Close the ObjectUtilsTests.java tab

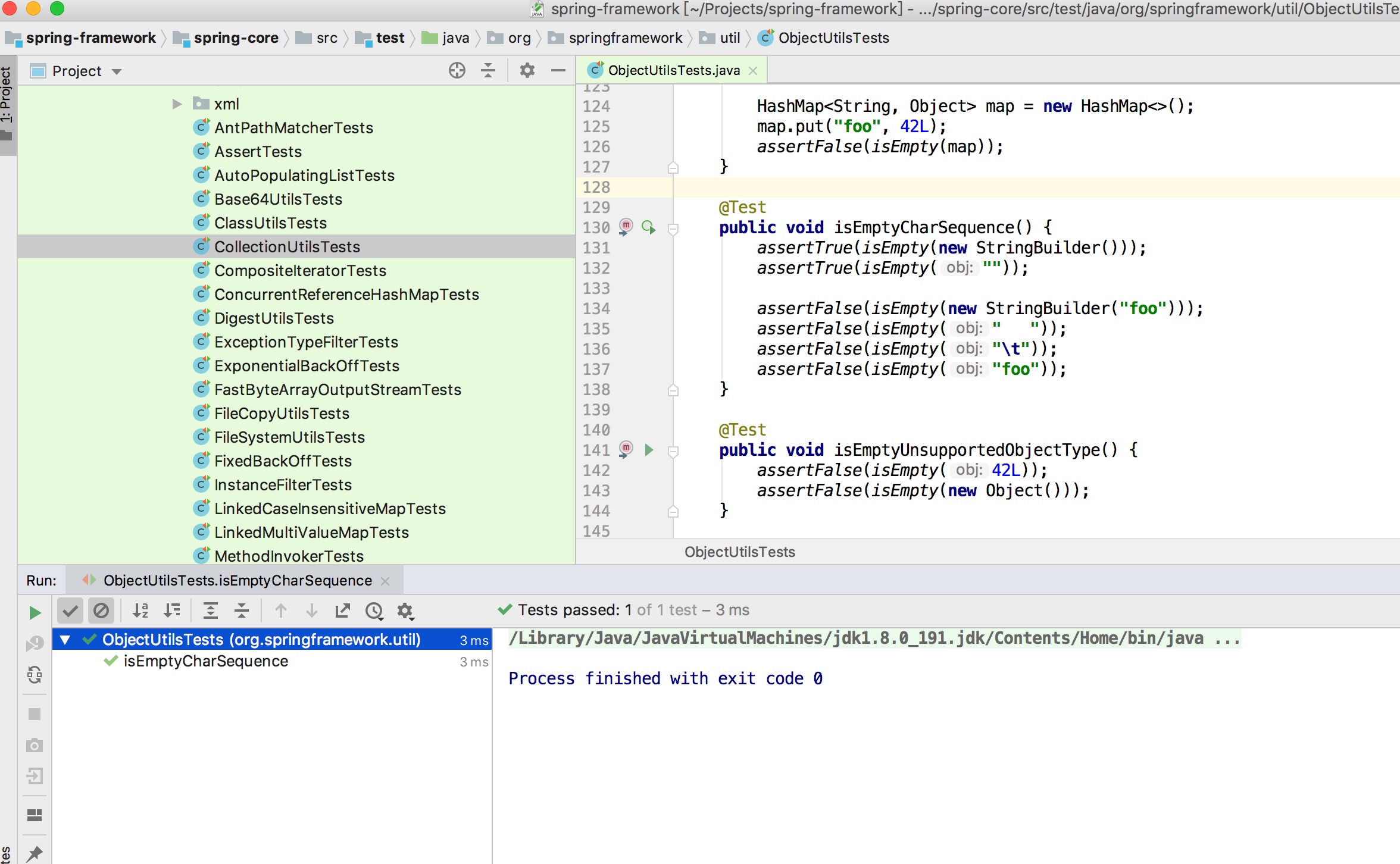pos(753,71)
